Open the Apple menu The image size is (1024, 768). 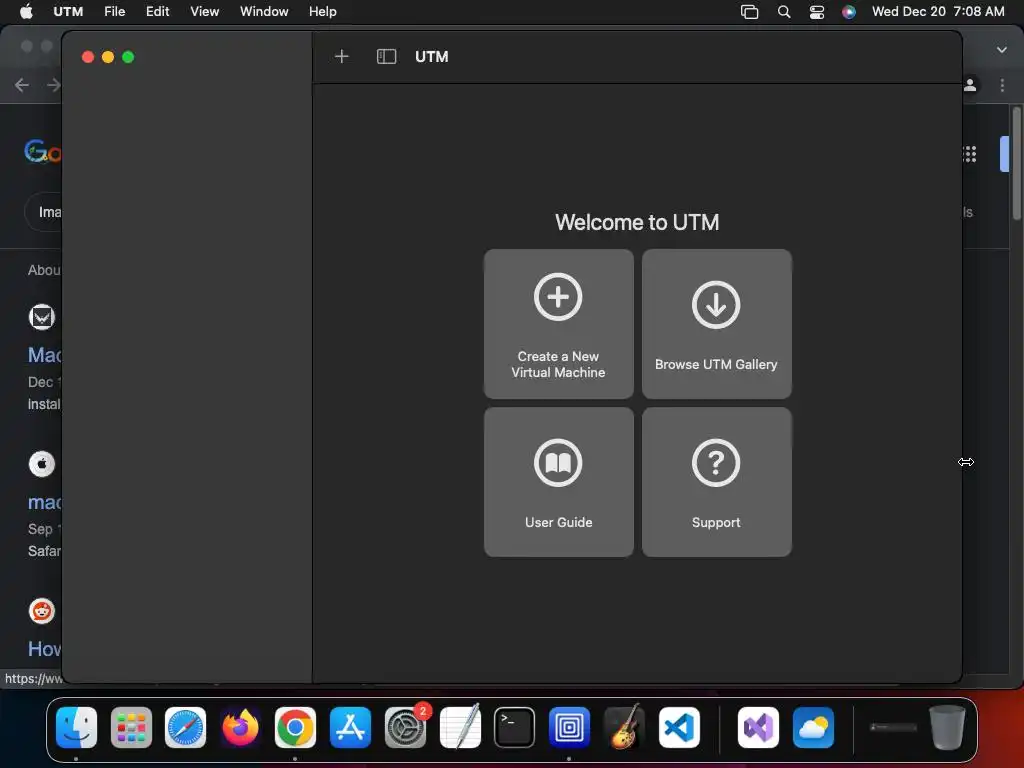click(x=26, y=11)
